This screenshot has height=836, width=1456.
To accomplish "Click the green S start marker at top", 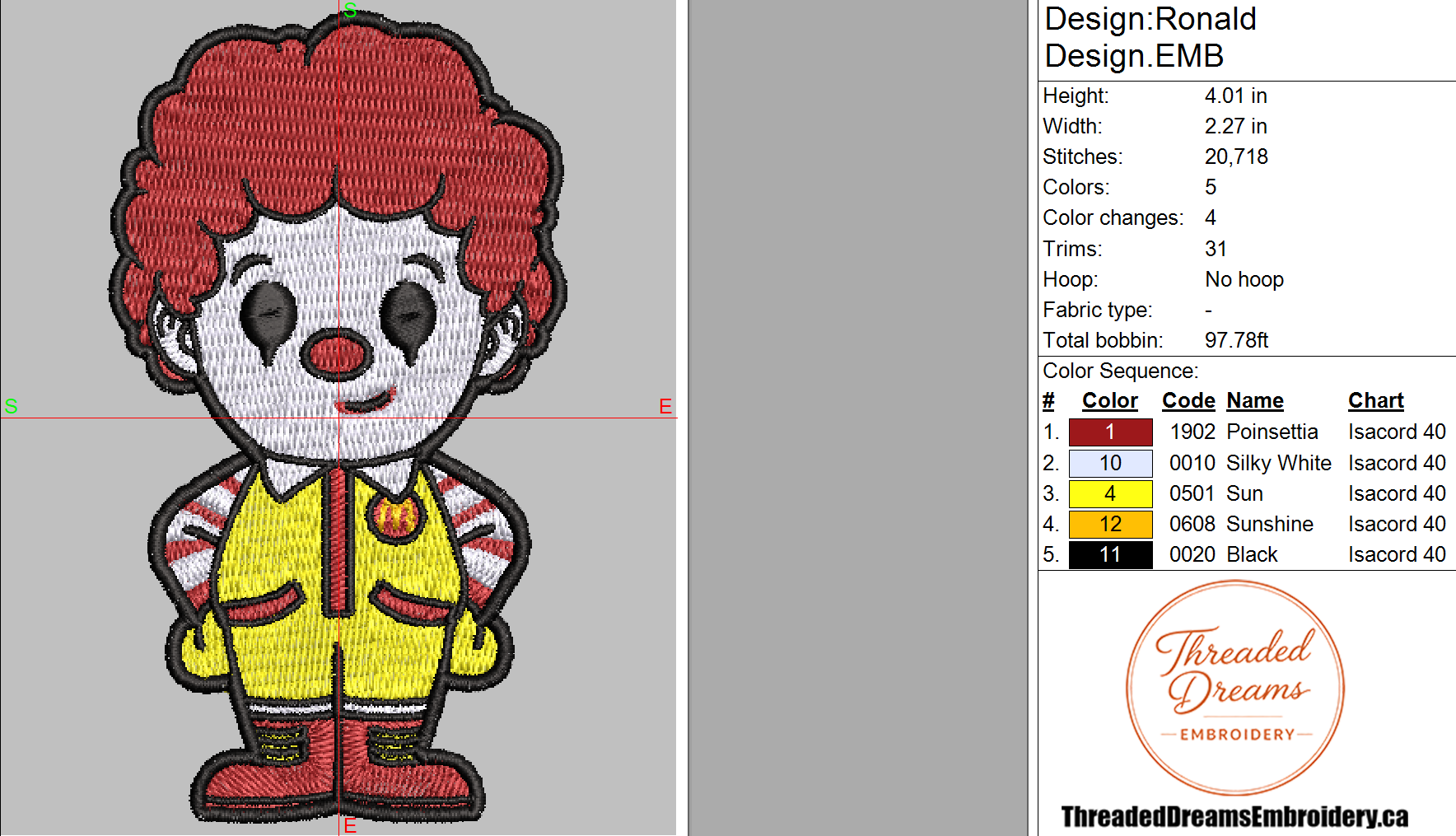I will pos(350,11).
